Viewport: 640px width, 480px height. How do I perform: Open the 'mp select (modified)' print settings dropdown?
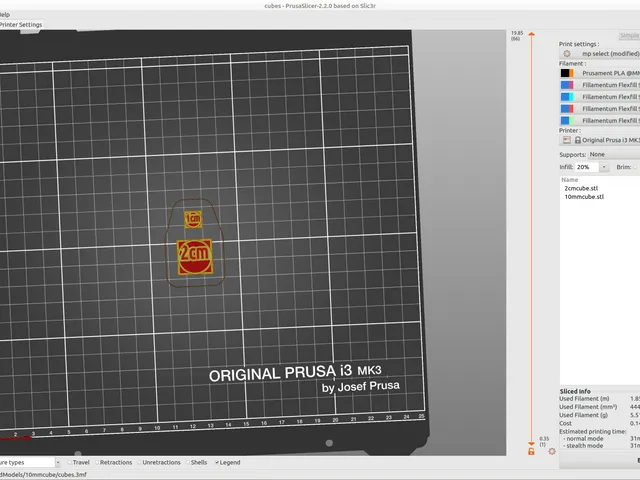point(609,53)
